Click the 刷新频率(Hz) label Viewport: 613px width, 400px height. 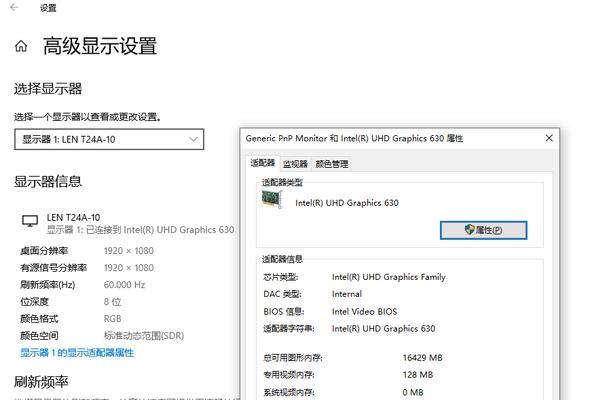tap(48, 285)
